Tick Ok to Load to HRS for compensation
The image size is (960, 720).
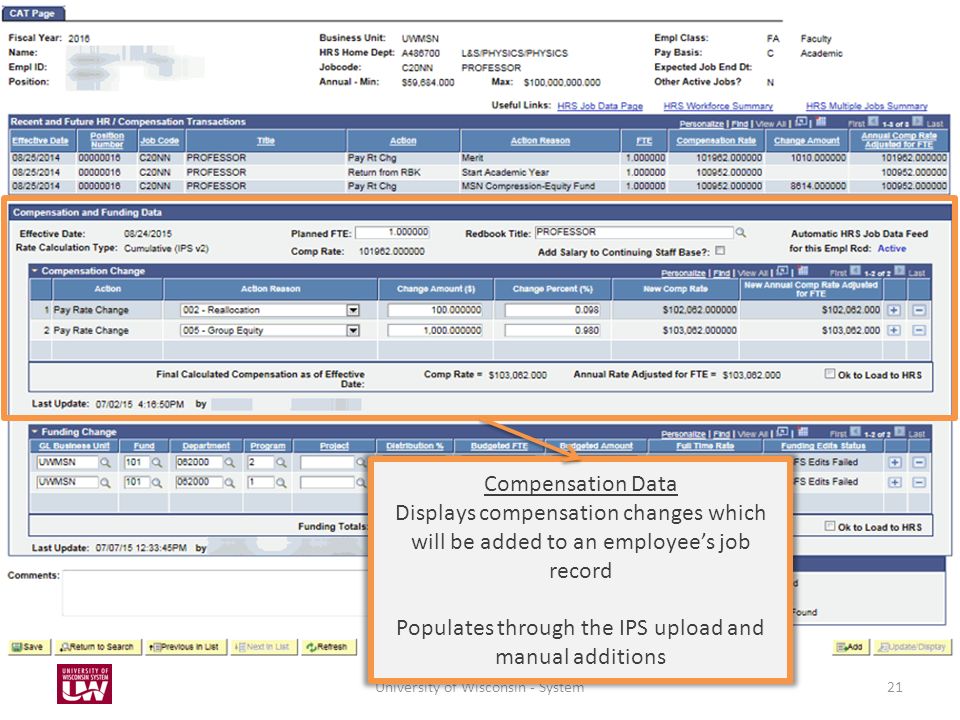[x=830, y=373]
